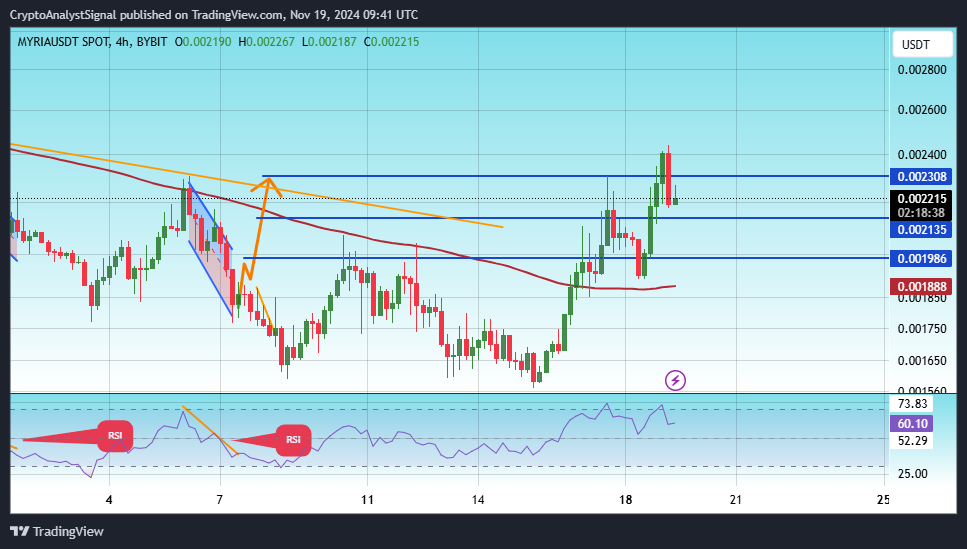Image resolution: width=967 pixels, height=549 pixels.
Task: Click the date 18 on time axis
Action: pyautogui.click(x=625, y=499)
